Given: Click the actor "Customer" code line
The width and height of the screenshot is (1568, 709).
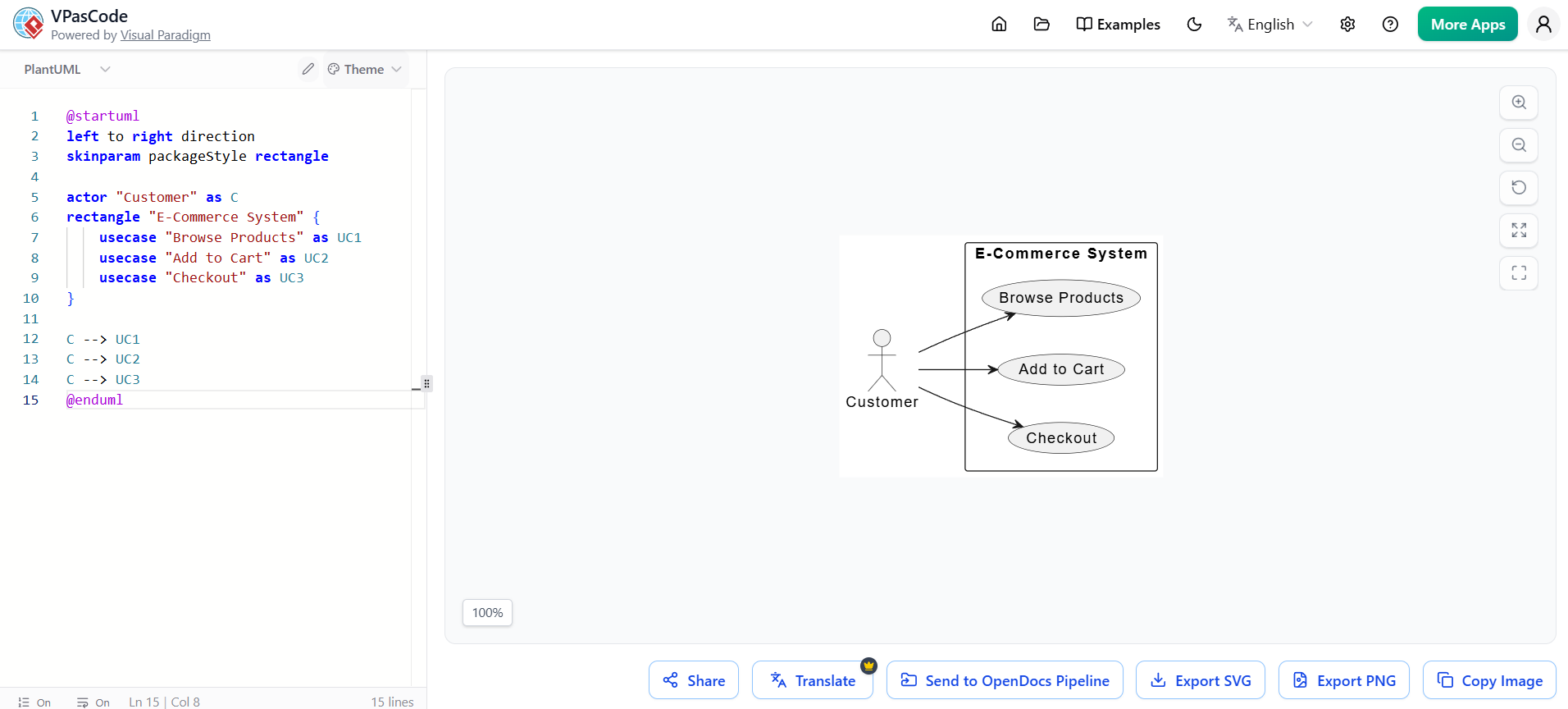Looking at the screenshot, I should point(153,197).
